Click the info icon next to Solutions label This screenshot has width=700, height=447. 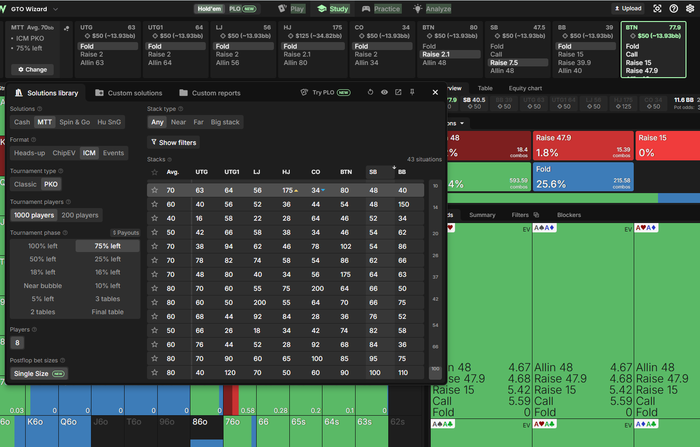(x=40, y=109)
